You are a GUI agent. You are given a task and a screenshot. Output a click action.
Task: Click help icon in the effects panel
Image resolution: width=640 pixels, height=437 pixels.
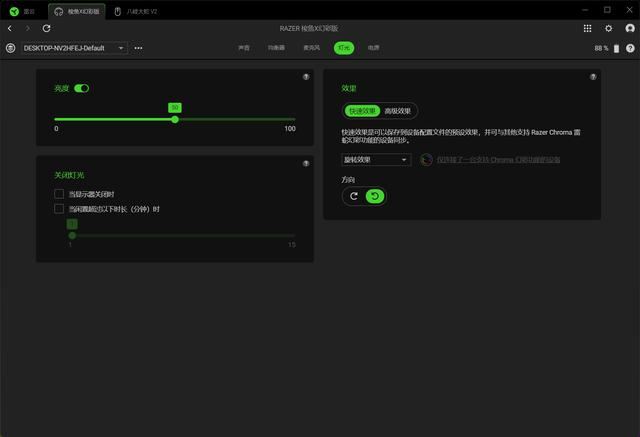tap(593, 77)
